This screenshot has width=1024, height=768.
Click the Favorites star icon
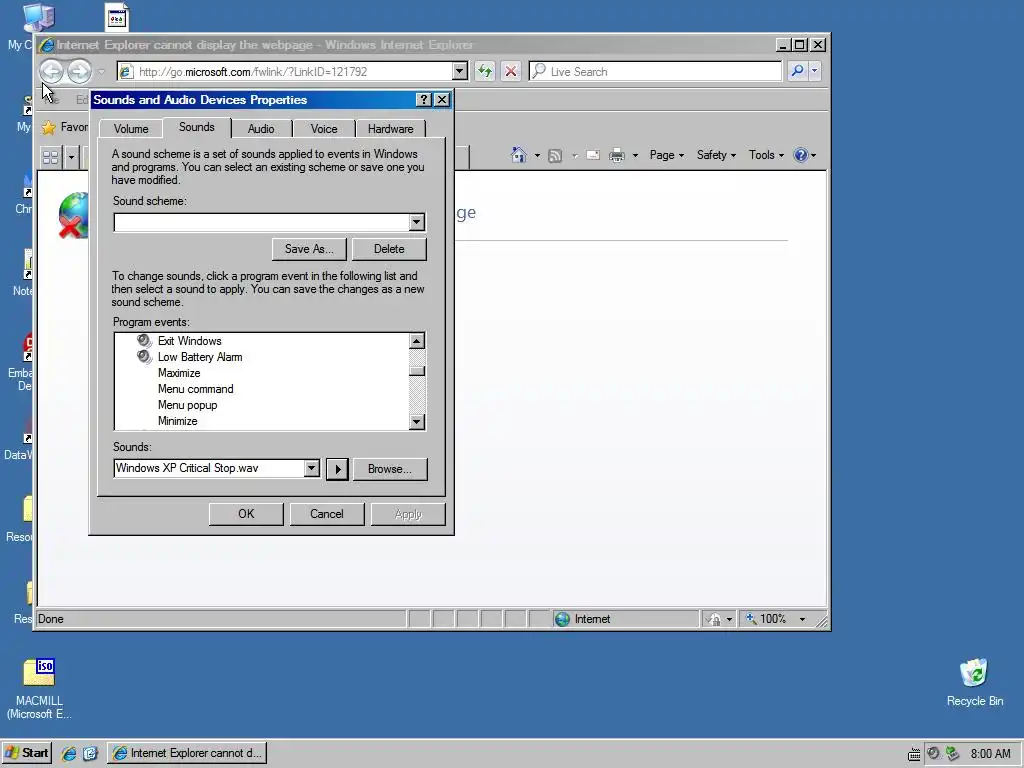(49, 127)
